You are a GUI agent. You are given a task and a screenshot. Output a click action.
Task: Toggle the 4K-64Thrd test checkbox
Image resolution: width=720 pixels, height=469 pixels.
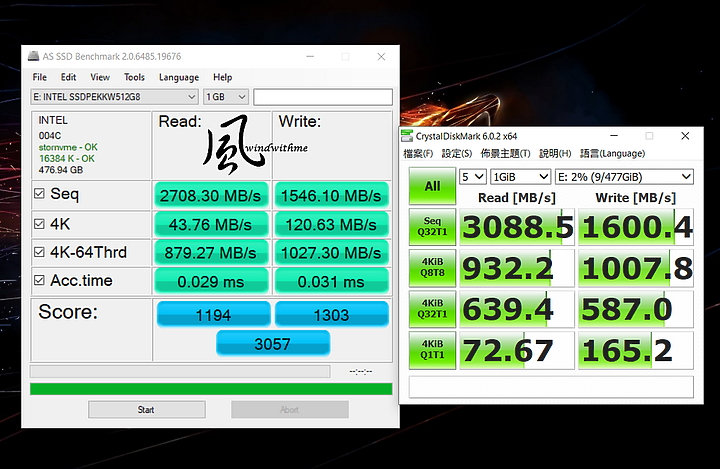39,252
